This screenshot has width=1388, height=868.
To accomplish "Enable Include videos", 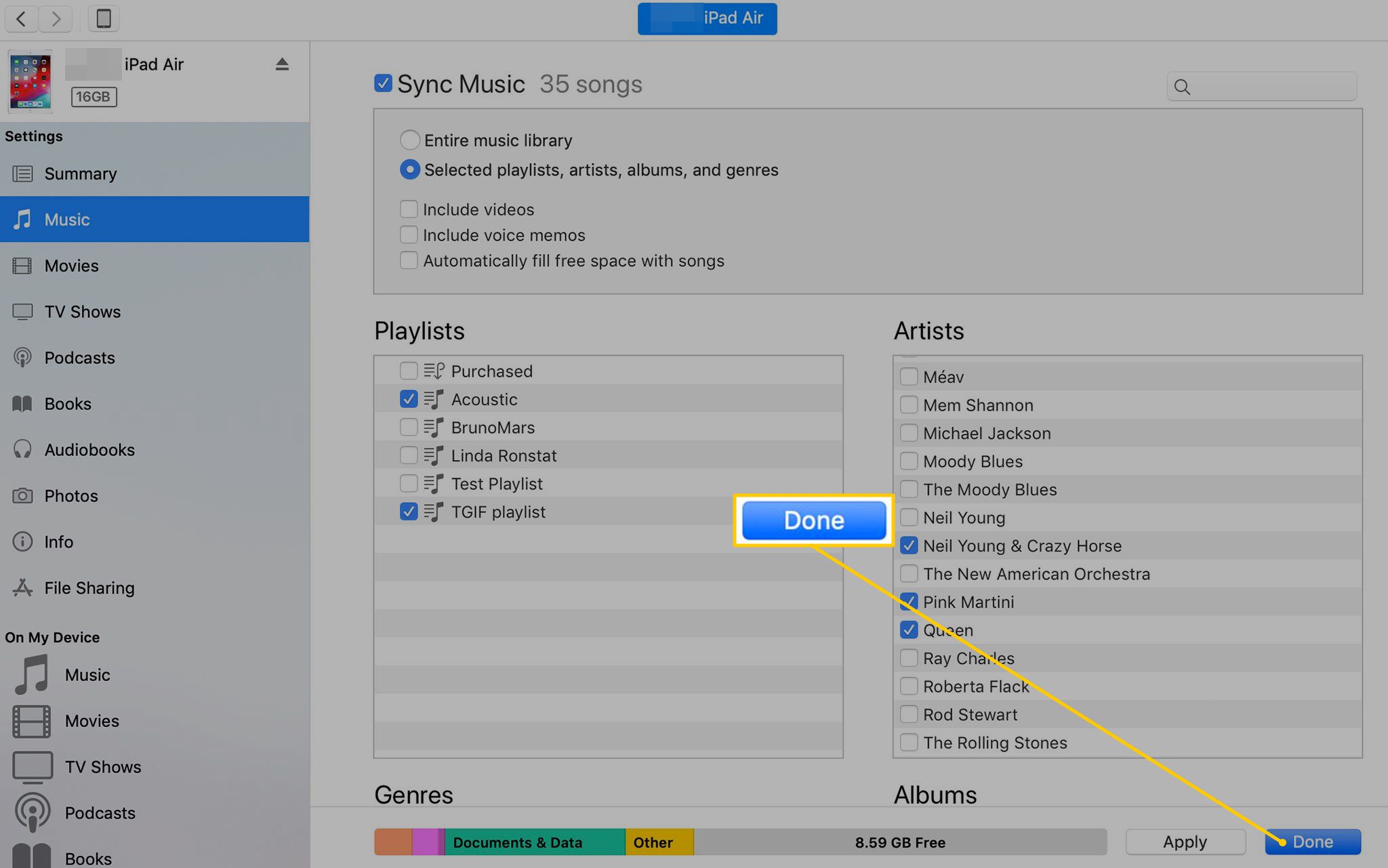I will [409, 209].
